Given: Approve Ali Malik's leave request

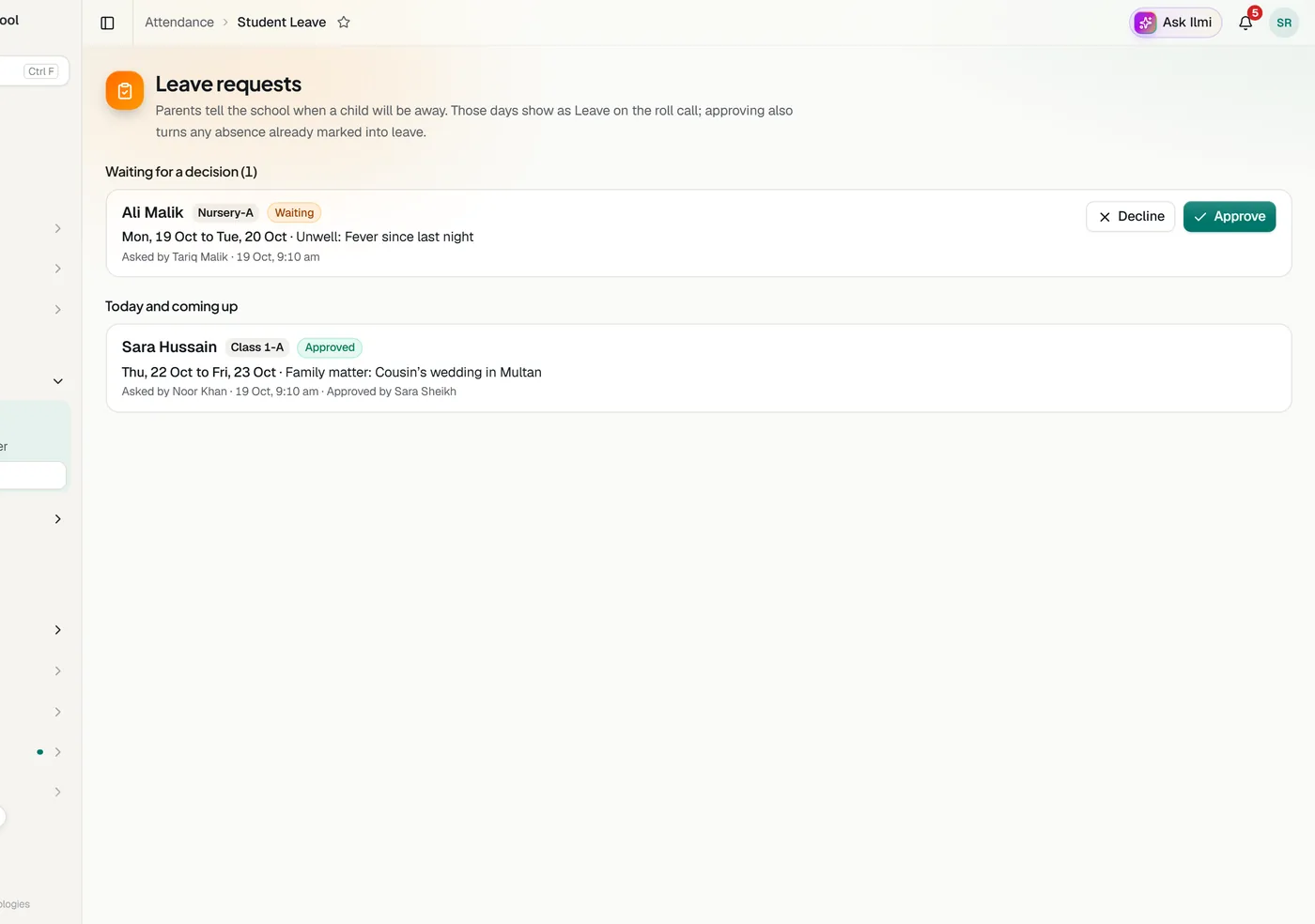Looking at the screenshot, I should click(x=1229, y=217).
